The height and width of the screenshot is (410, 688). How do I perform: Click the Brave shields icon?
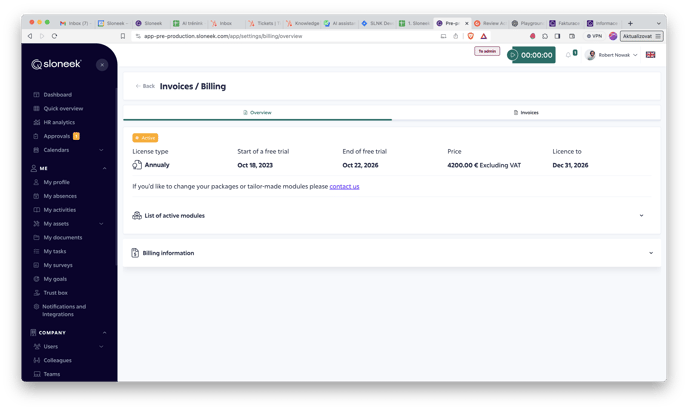pyautogui.click(x=470, y=36)
